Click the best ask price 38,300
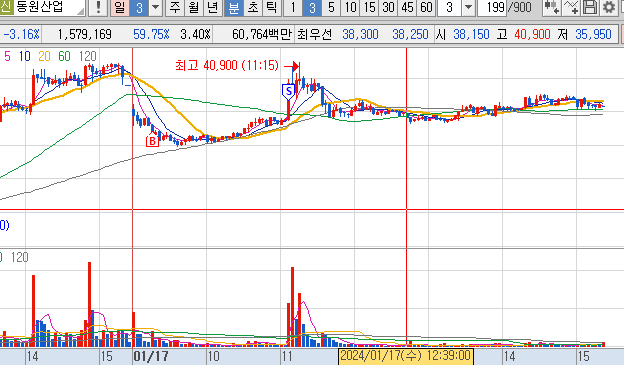Viewport: 624px width, 365px height. pos(360,35)
